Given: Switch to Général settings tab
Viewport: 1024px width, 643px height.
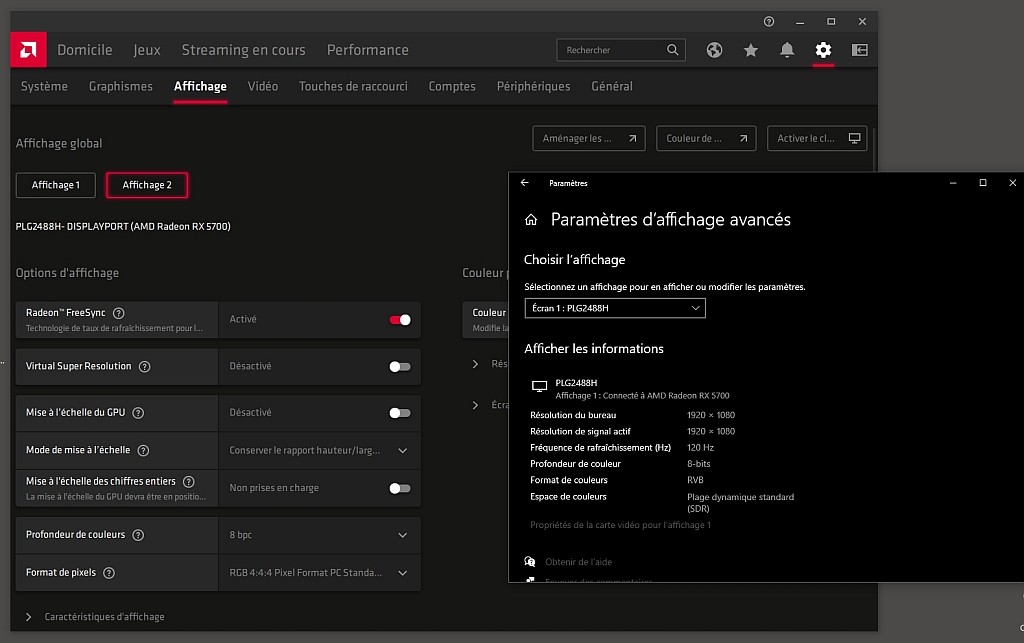Looking at the screenshot, I should (x=612, y=86).
